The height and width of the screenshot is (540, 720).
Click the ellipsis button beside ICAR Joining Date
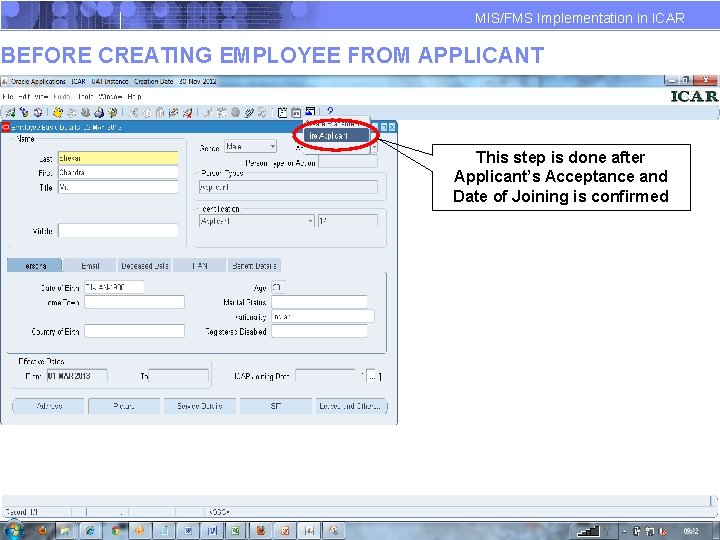[x=372, y=376]
